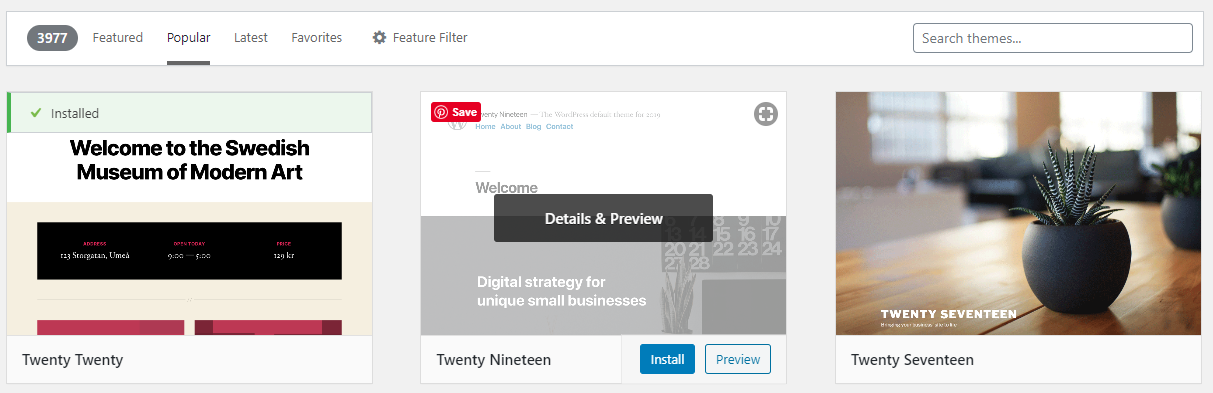The width and height of the screenshot is (1213, 393).
Task: Click the Details & Preview overlay button
Action: [x=604, y=218]
